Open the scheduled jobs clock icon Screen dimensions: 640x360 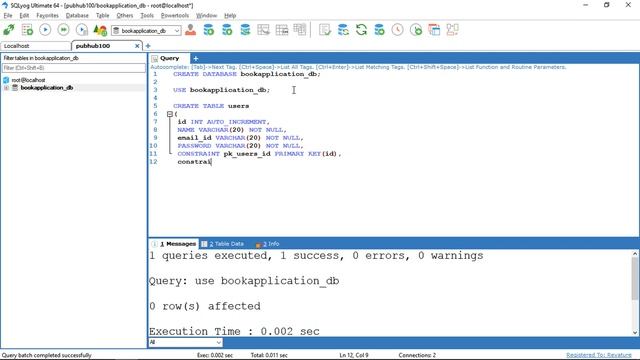pos(398,30)
